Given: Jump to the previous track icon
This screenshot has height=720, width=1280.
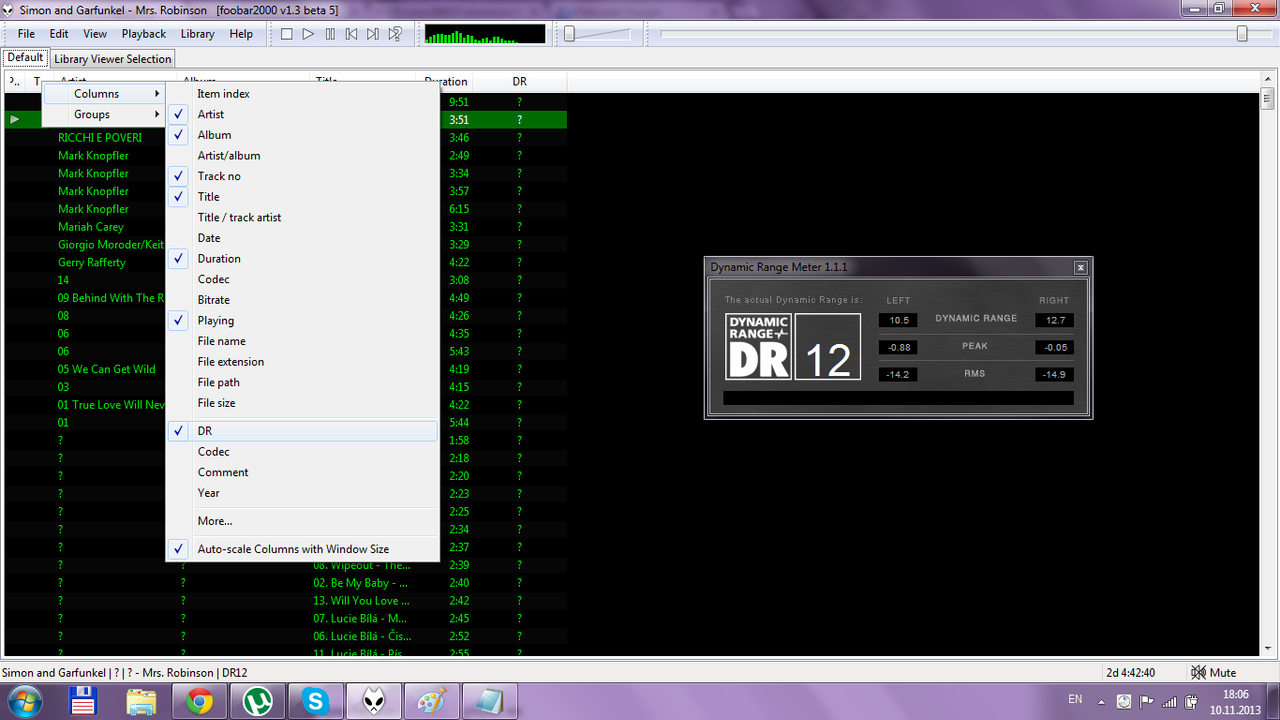Looking at the screenshot, I should click(351, 34).
